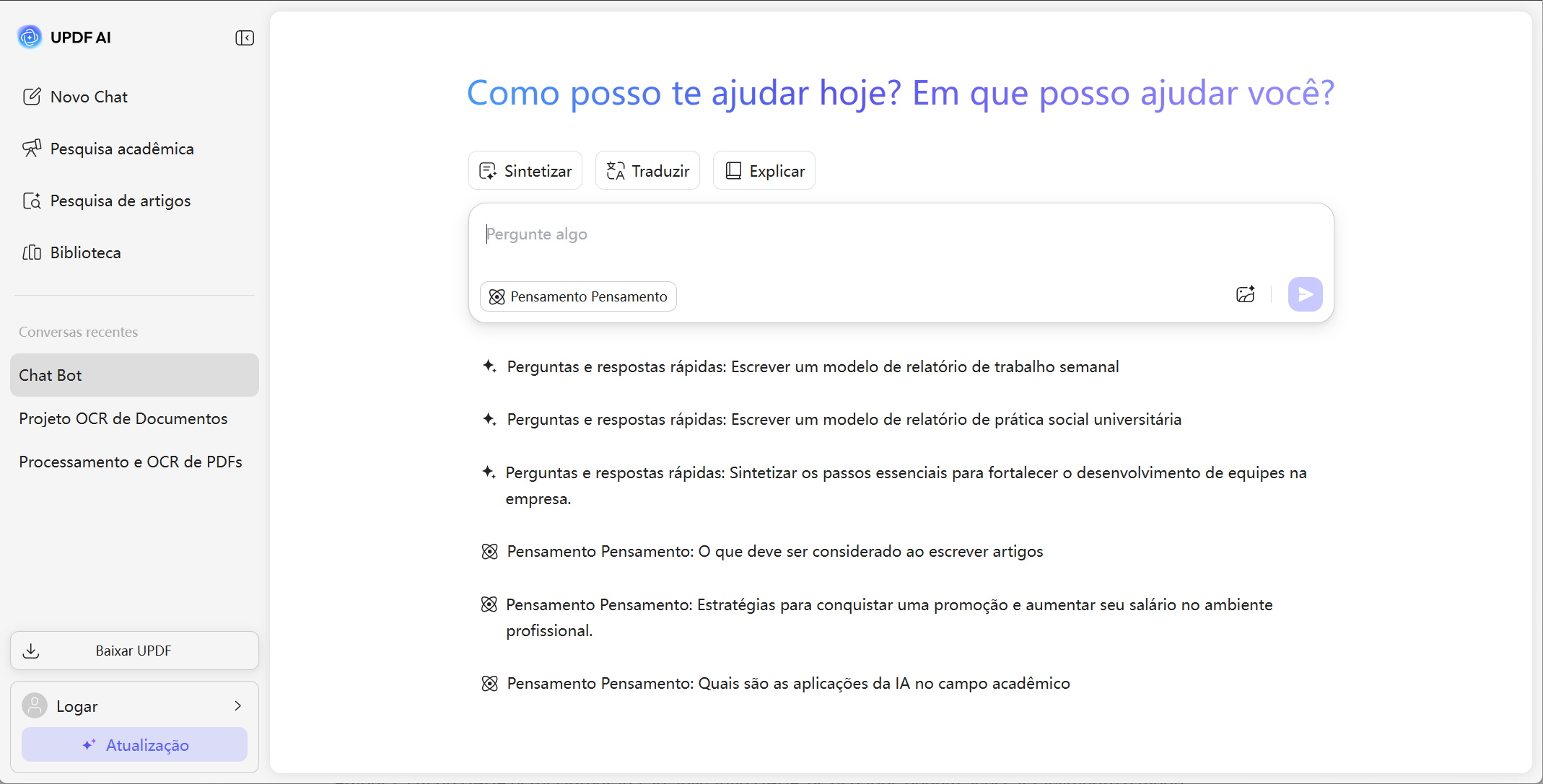The width and height of the screenshot is (1543, 784).
Task: Click the Explicar button
Action: pyautogui.click(x=764, y=171)
